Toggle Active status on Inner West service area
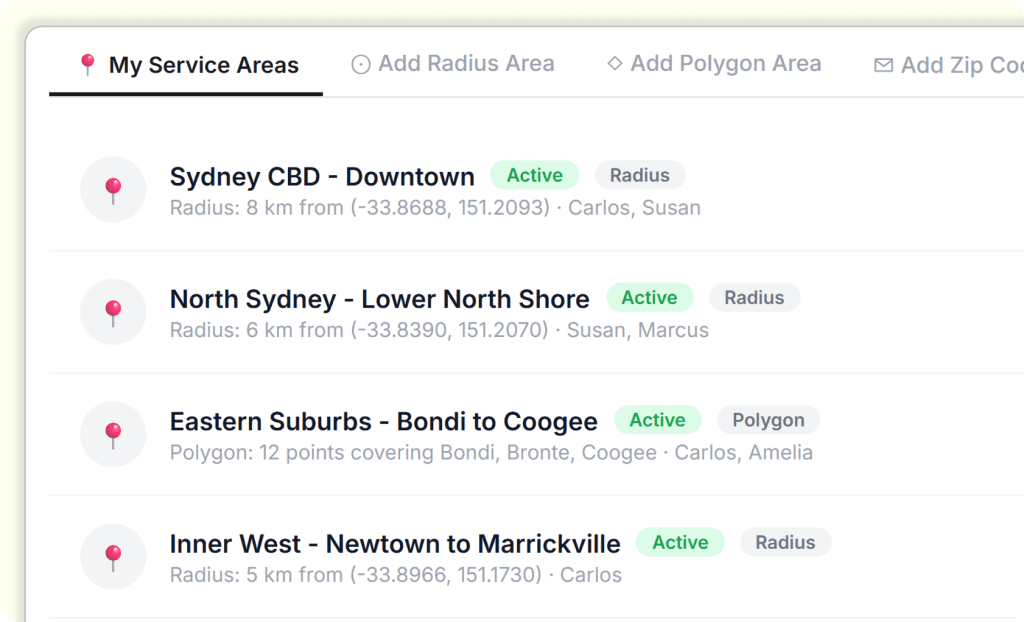This screenshot has height=622, width=1024. [680, 542]
